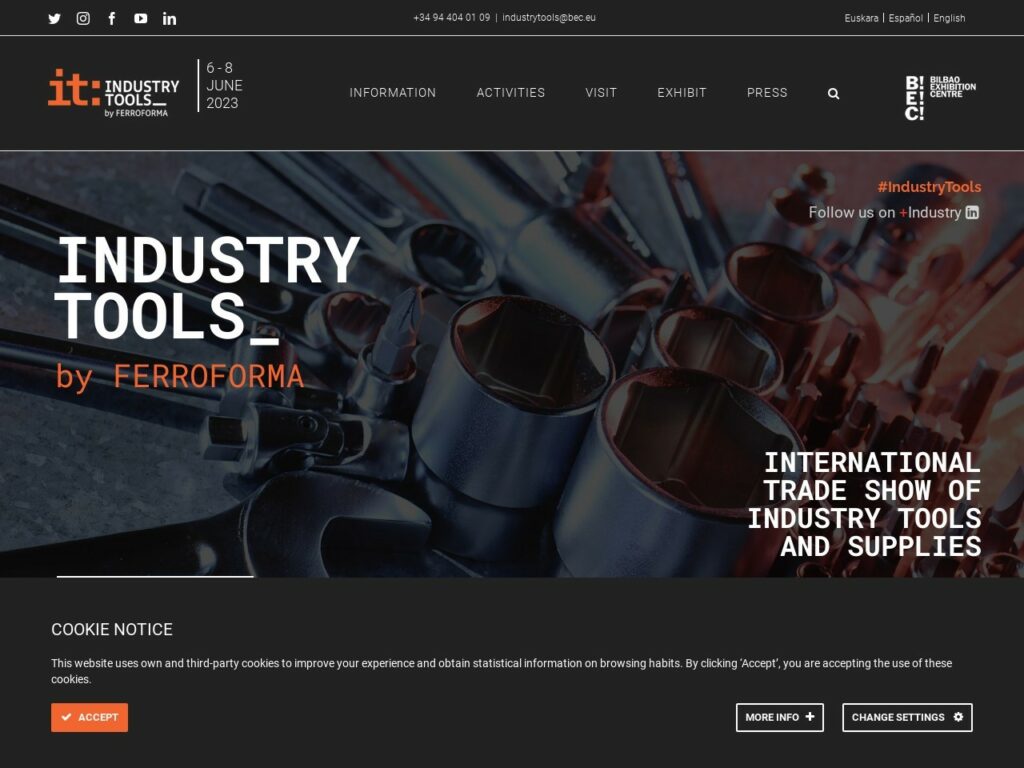Switch language to Euskara

[861, 18]
